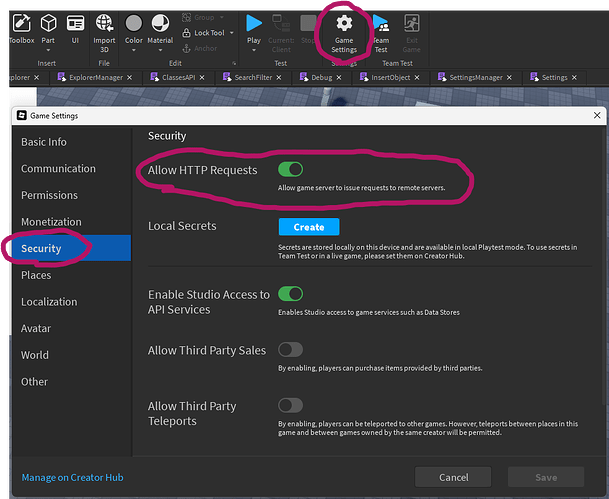Toggle Enable Studio Access to API Services
The height and width of the screenshot is (499, 609).
coord(291,294)
